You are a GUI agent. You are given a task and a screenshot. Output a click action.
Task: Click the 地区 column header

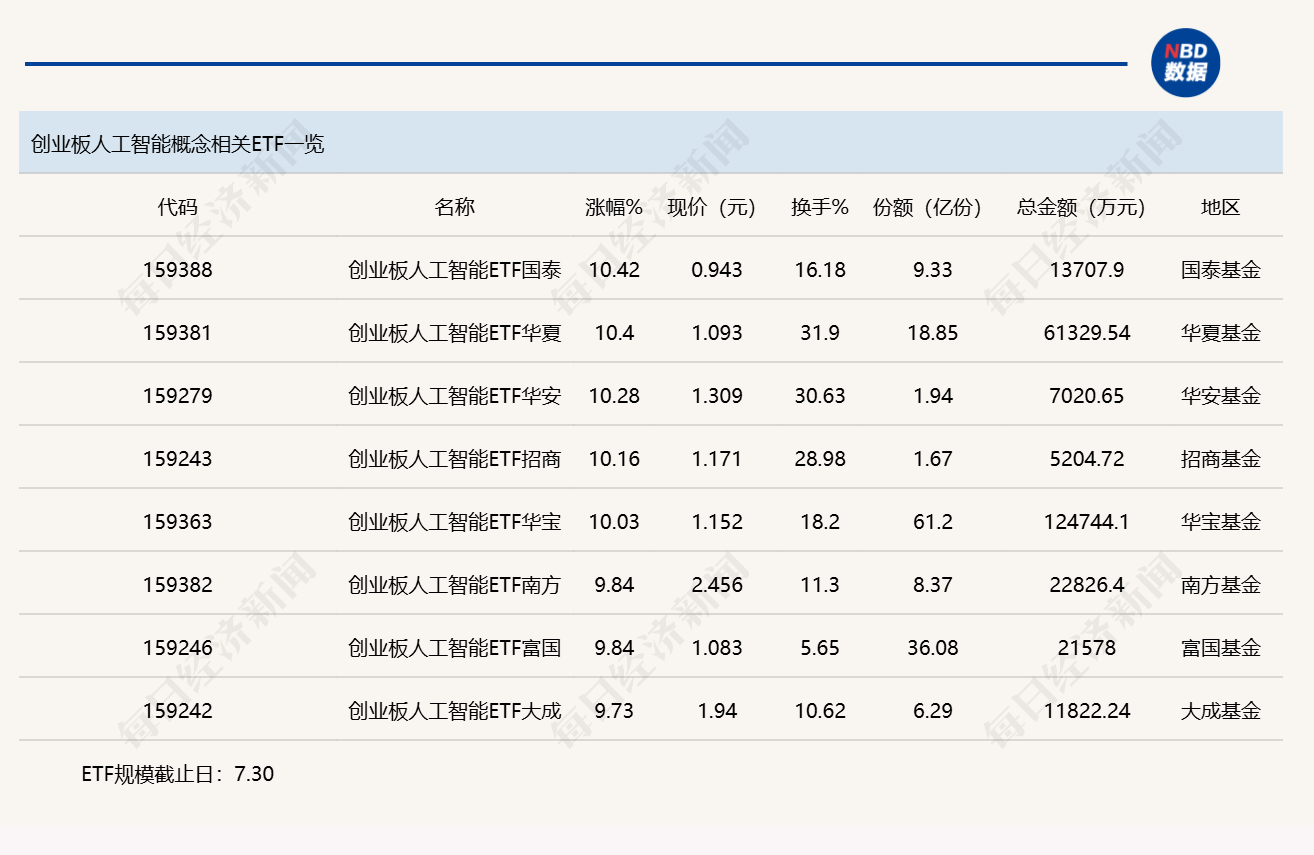coord(1220,207)
